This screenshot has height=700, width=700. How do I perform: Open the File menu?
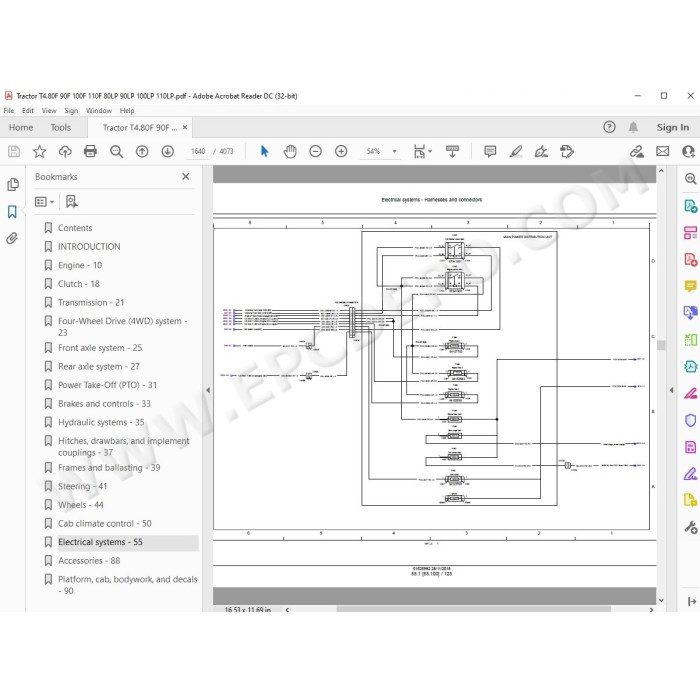click(9, 111)
